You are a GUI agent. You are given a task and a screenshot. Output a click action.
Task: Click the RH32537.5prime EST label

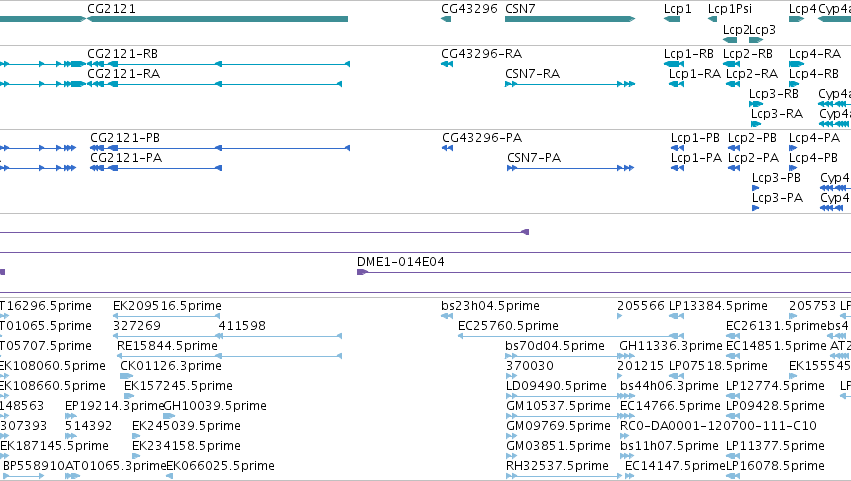tap(557, 467)
